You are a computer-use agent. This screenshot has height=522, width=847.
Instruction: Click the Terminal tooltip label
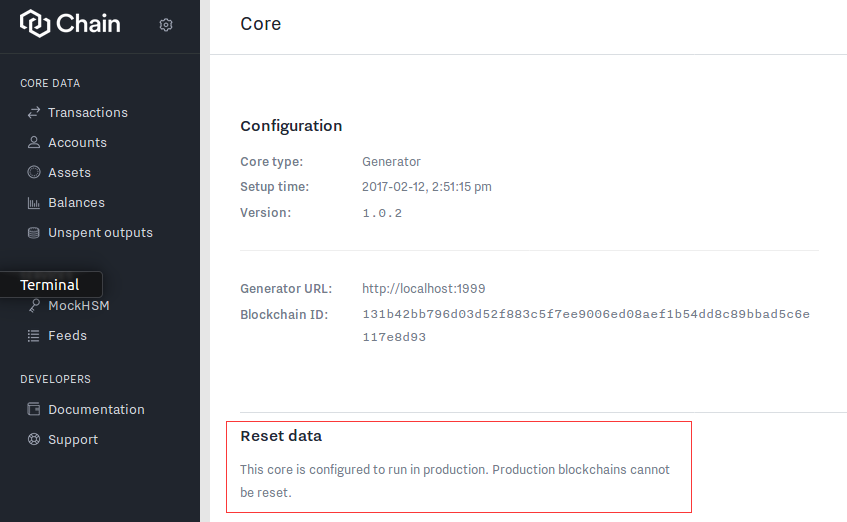[x=50, y=285]
